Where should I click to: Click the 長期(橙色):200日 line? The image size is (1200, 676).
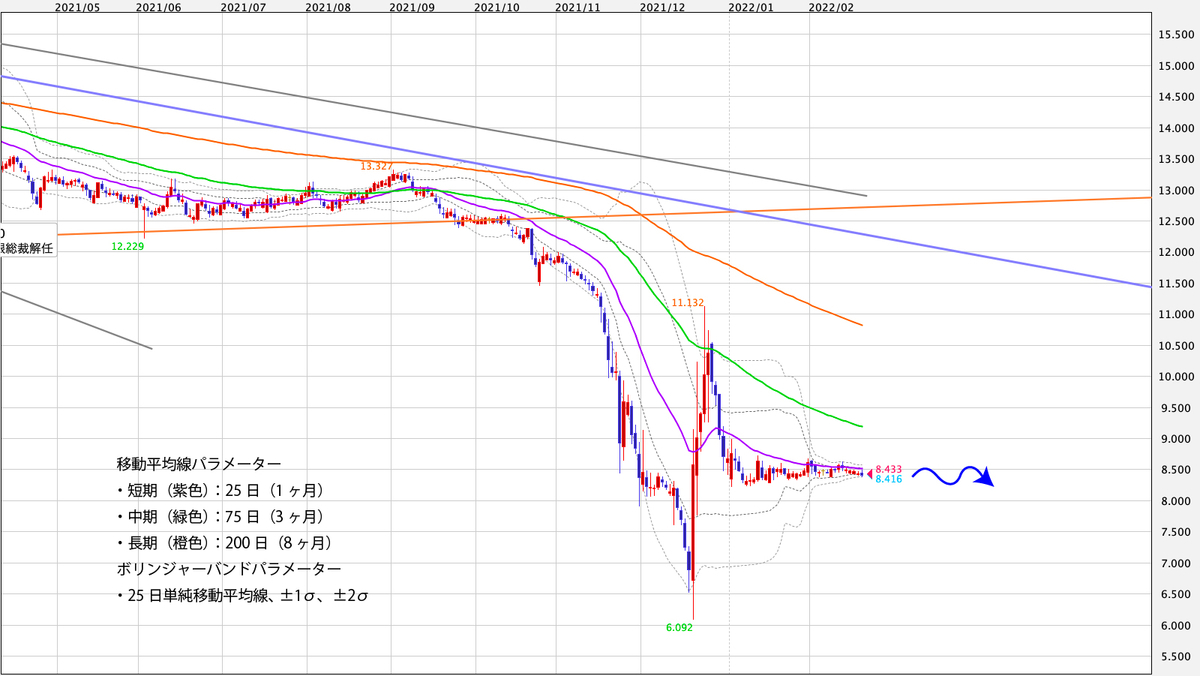[224, 542]
